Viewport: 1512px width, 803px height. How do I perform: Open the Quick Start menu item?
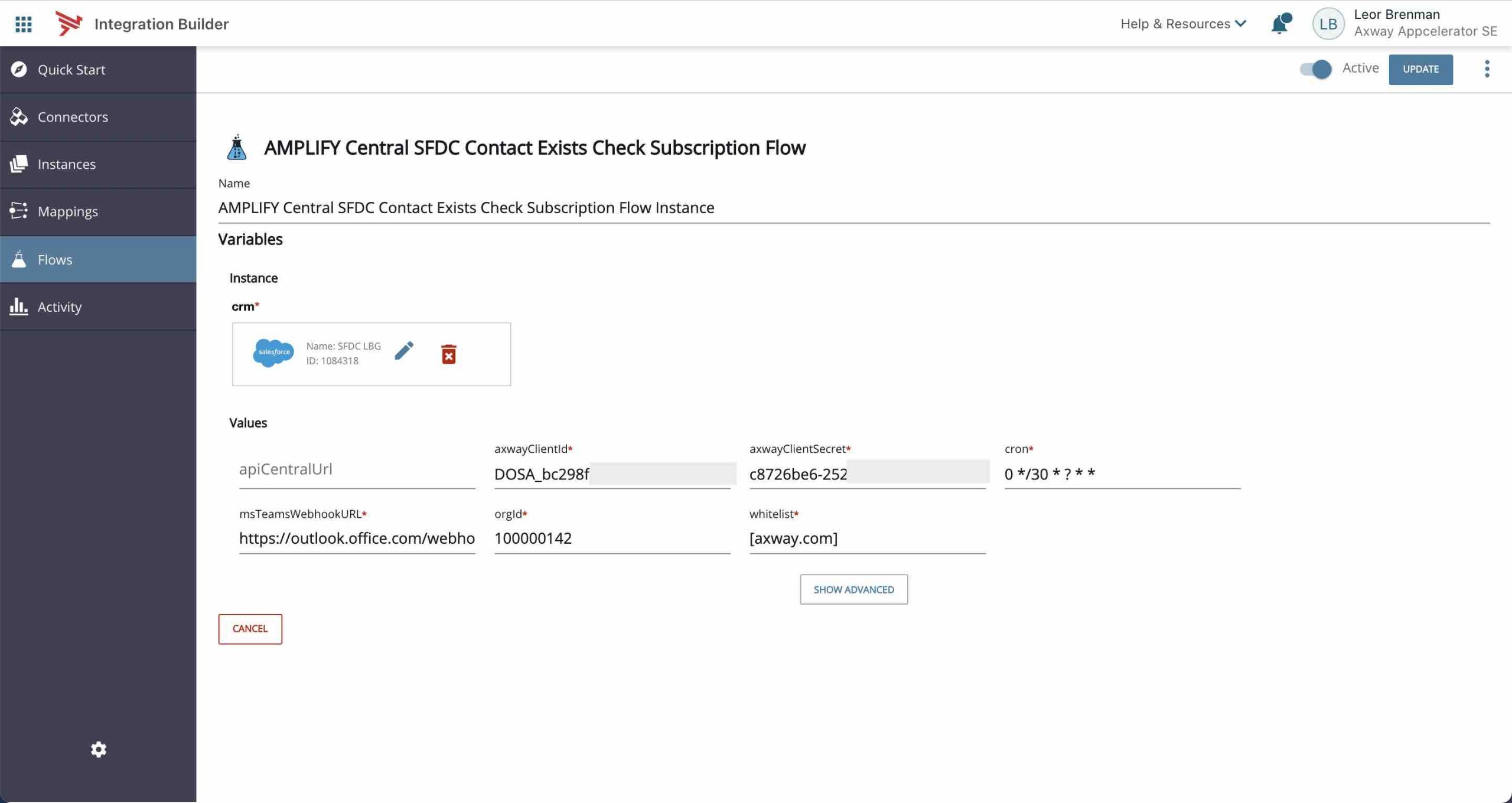pyautogui.click(x=98, y=70)
